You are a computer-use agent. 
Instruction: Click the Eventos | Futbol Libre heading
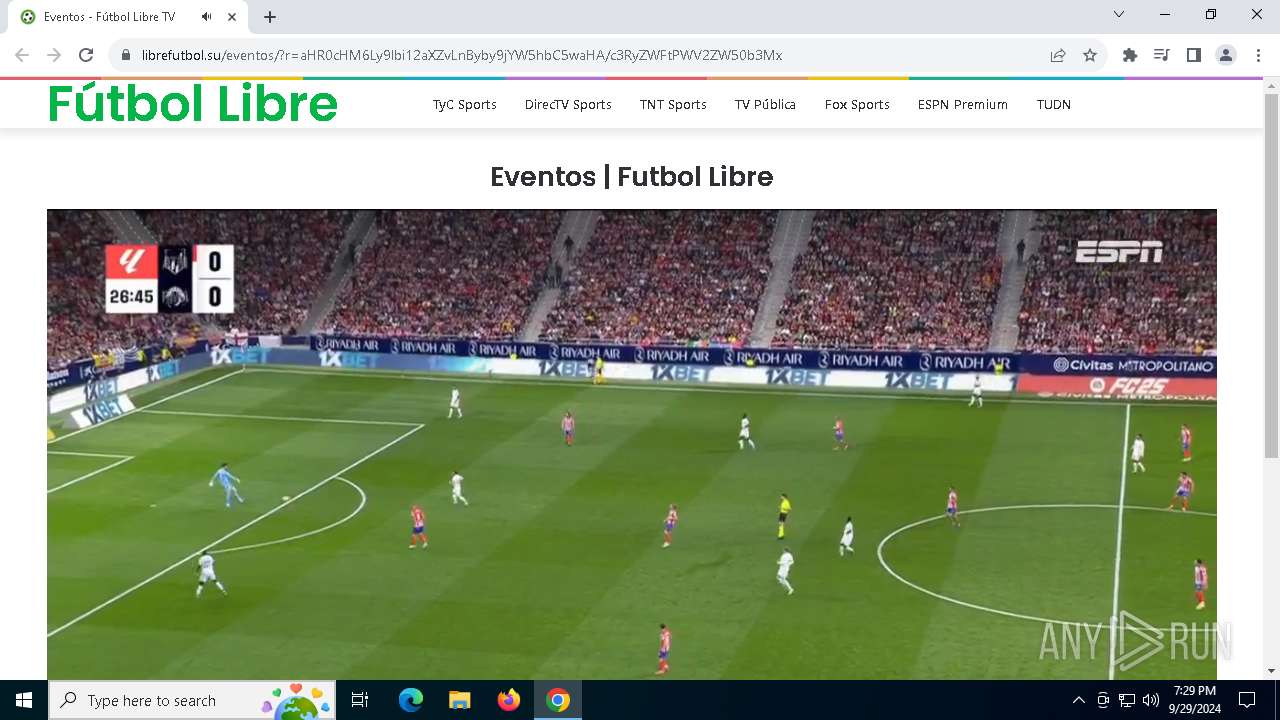tap(632, 177)
